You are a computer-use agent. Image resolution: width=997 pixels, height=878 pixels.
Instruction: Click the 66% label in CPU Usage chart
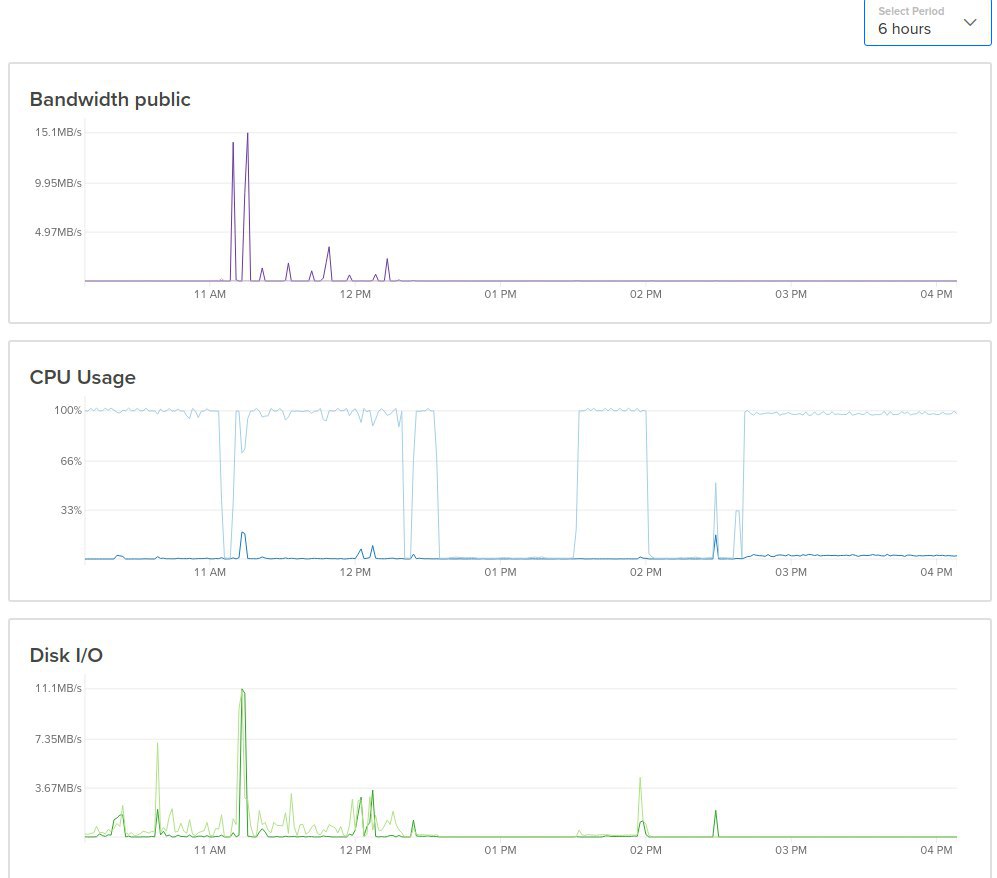click(x=71, y=461)
